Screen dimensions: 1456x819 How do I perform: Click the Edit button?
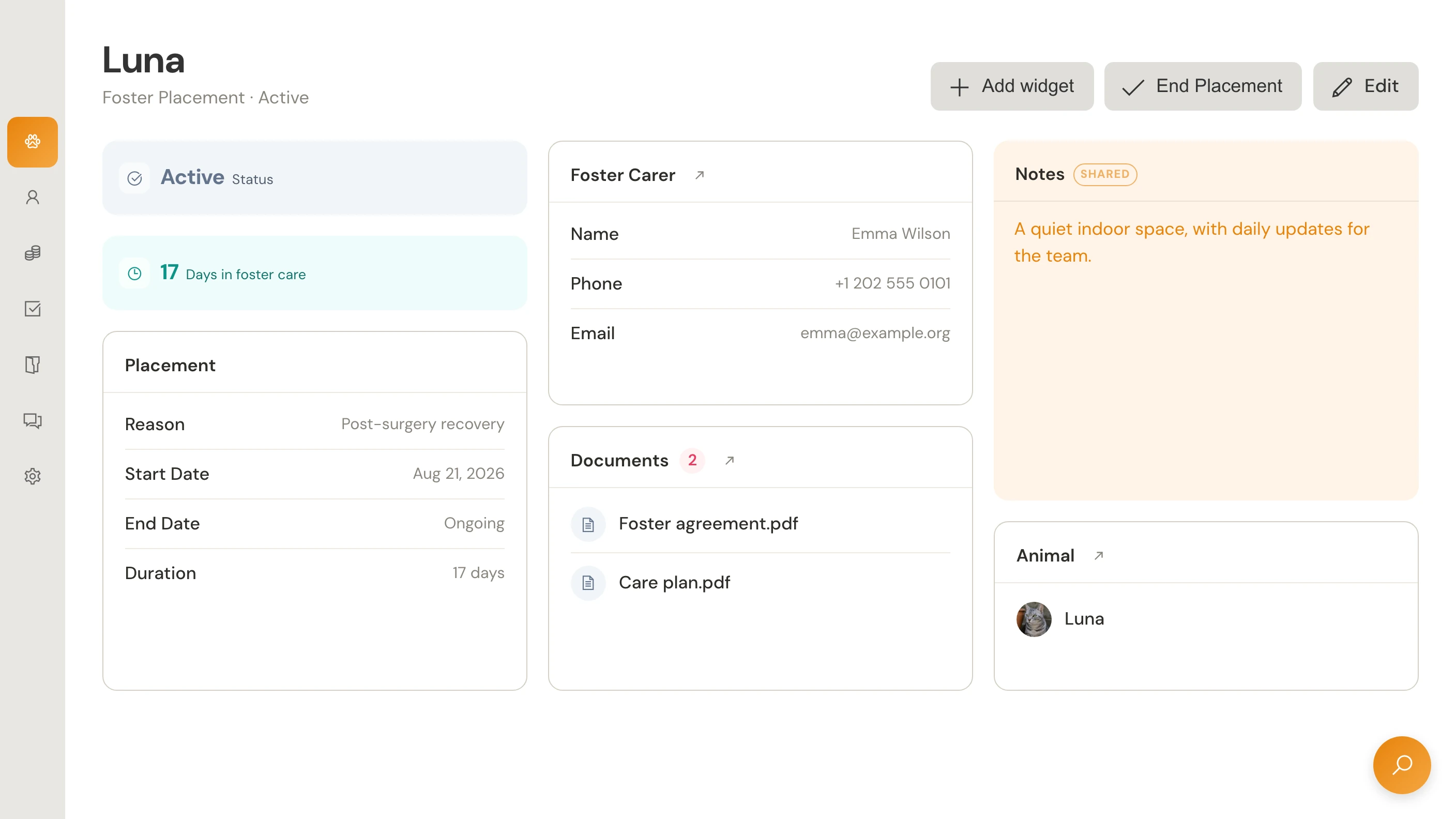pyautogui.click(x=1366, y=86)
